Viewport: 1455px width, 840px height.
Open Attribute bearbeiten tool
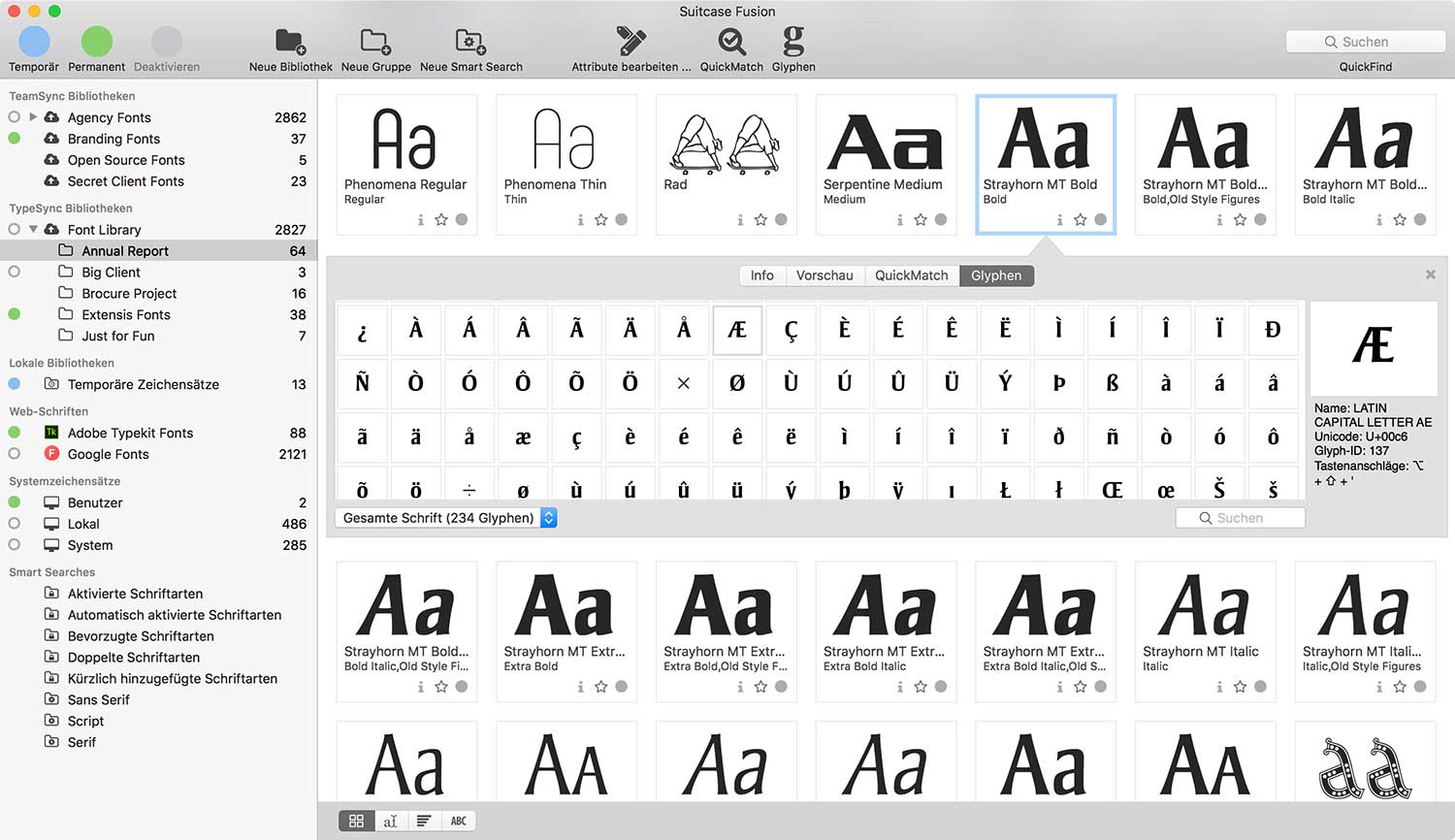[630, 43]
